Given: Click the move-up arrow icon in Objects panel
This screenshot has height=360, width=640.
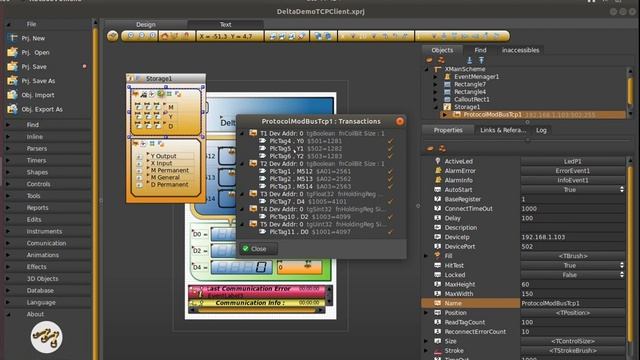Looking at the screenshot, I should tap(481, 60).
